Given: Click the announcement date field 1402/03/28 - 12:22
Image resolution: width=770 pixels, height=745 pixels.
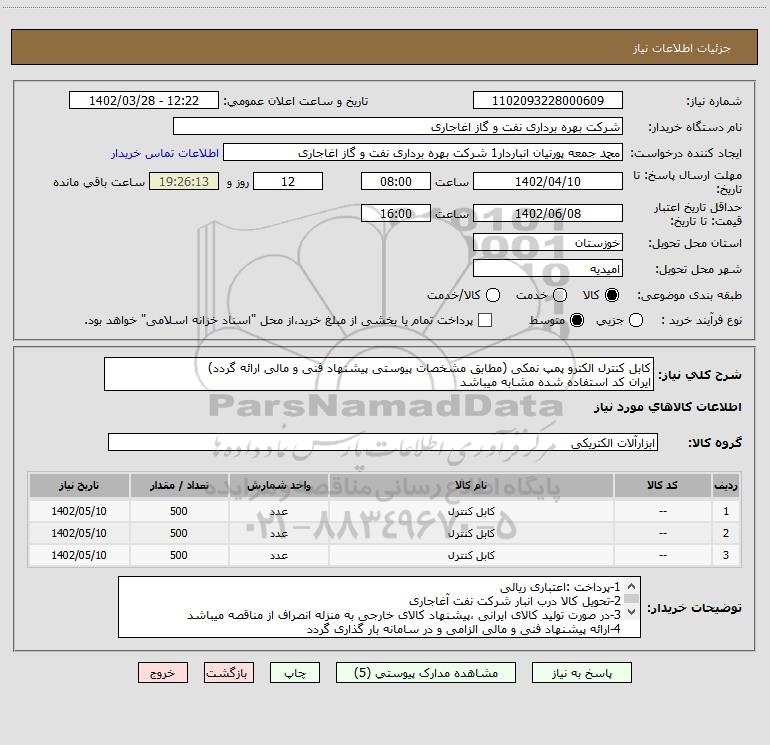Looking at the screenshot, I should pyautogui.click(x=144, y=101).
